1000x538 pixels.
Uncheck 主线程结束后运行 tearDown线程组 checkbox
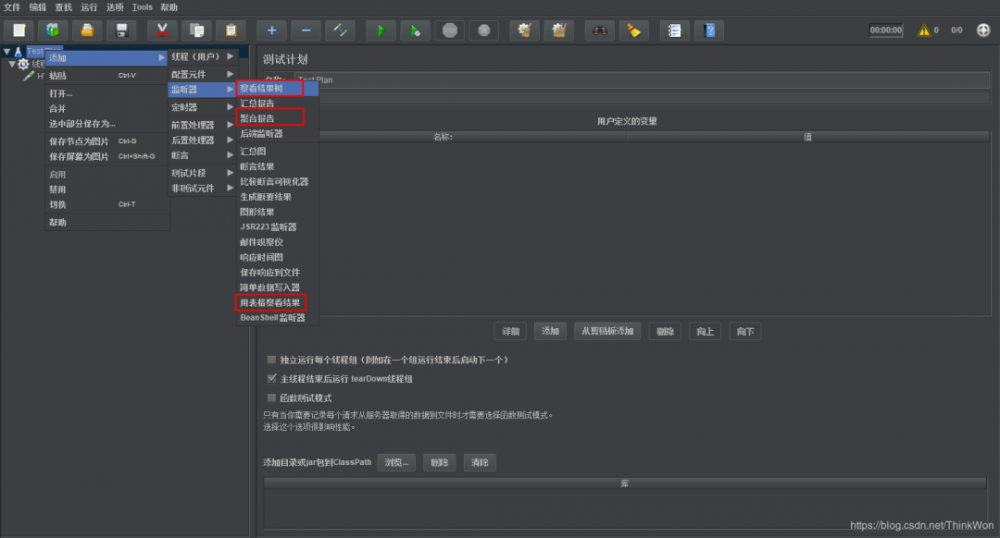click(272, 379)
